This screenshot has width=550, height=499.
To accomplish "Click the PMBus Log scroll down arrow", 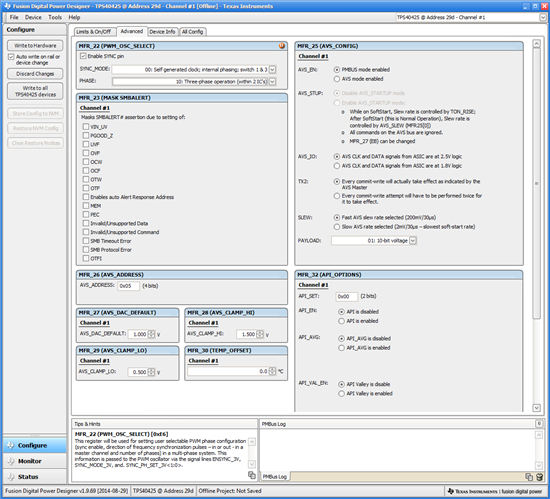I will tap(539, 465).
